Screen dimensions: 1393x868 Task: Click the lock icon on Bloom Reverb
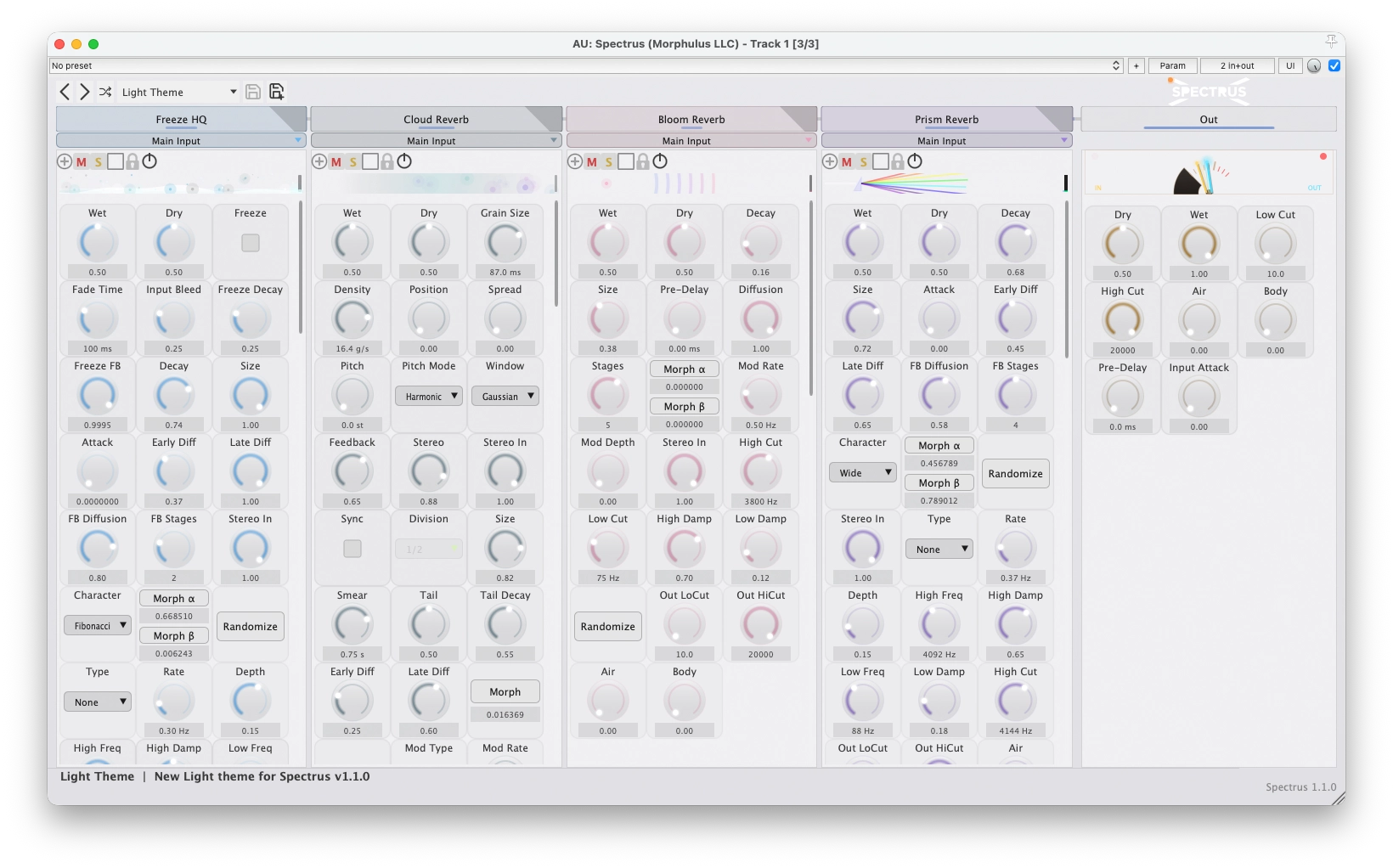(x=642, y=161)
